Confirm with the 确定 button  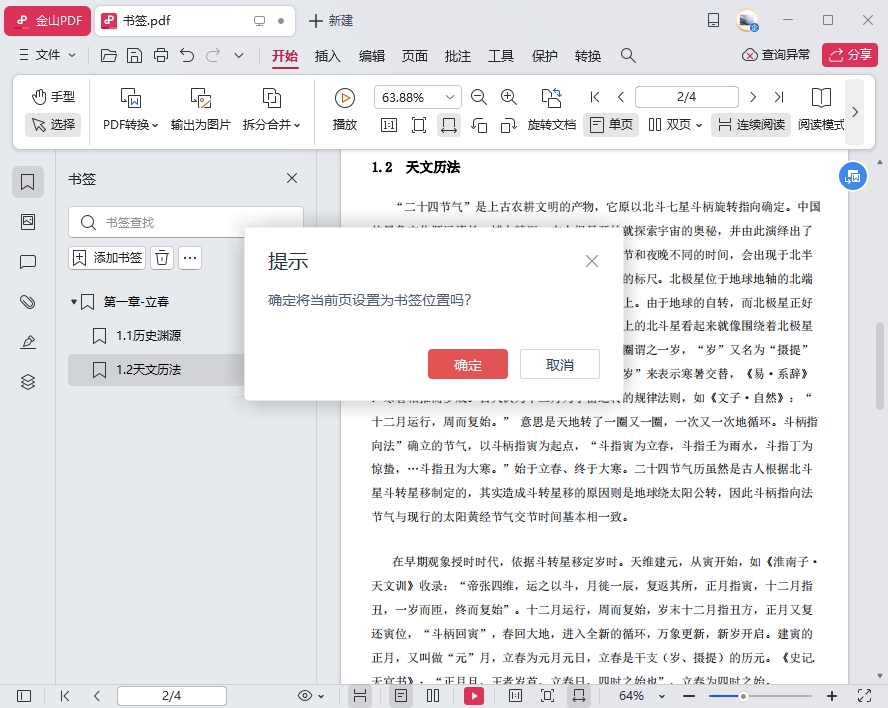(467, 364)
